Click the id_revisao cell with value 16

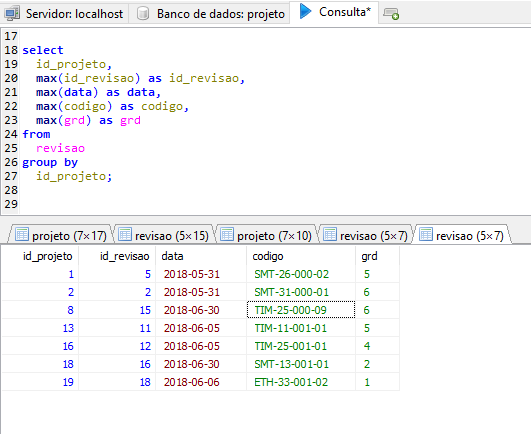pyautogui.click(x=117, y=364)
